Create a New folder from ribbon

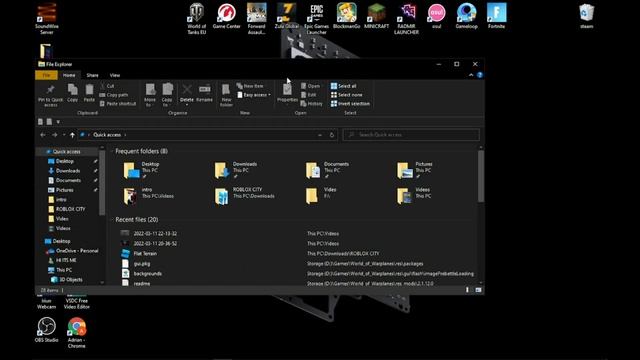[226, 96]
